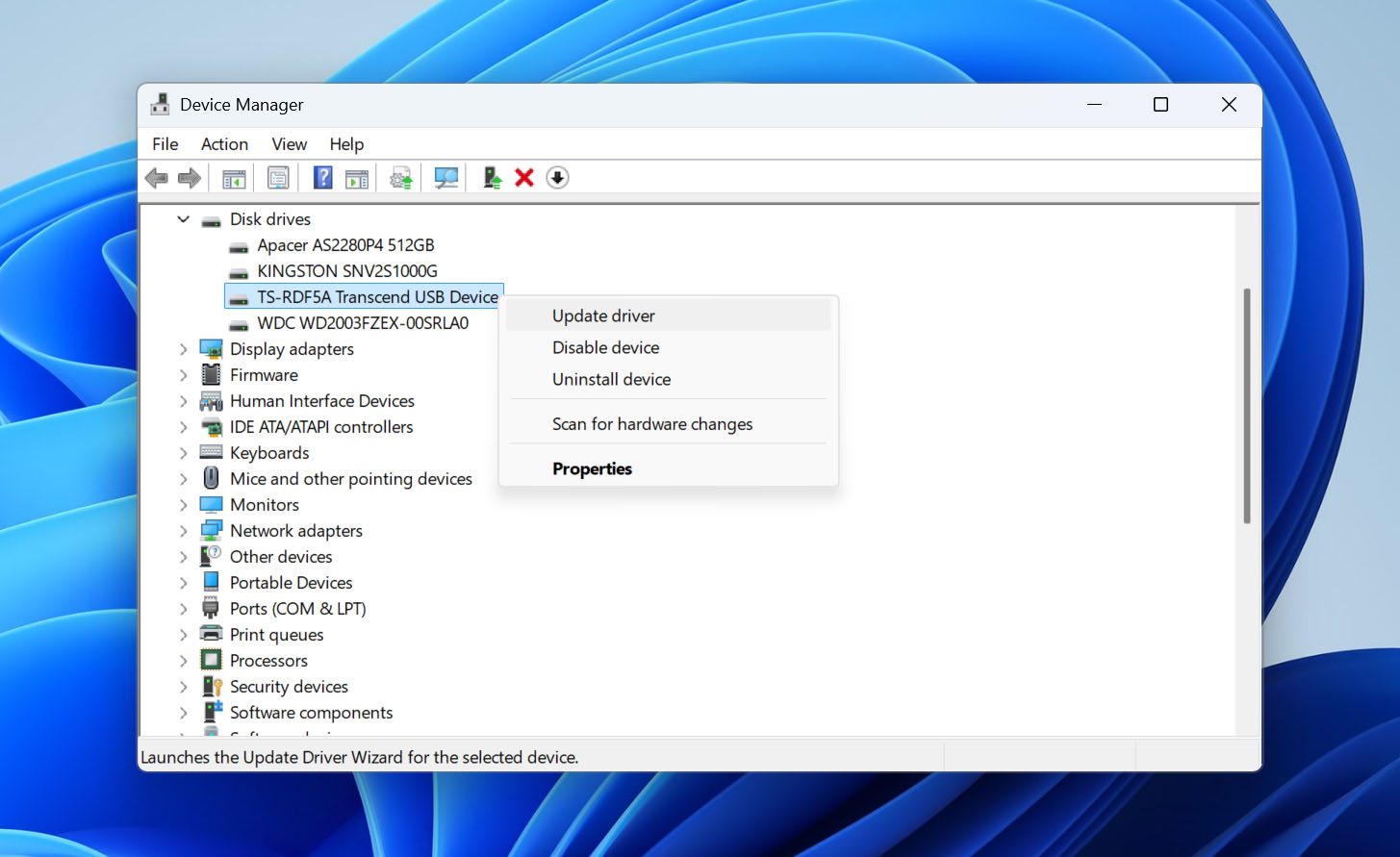Open the Action menu
The image size is (1400, 857).
pyautogui.click(x=224, y=144)
